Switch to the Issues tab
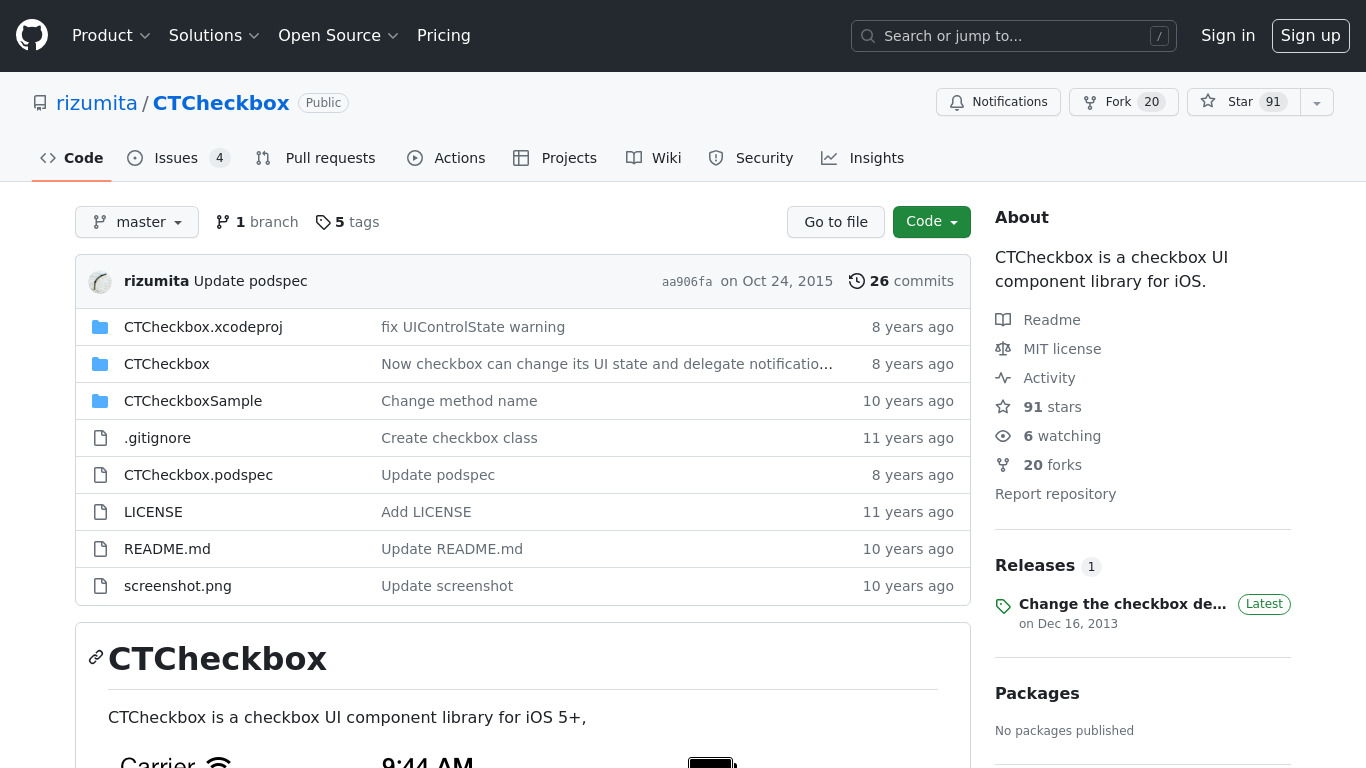Viewport: 1366px width, 768px height. click(177, 158)
